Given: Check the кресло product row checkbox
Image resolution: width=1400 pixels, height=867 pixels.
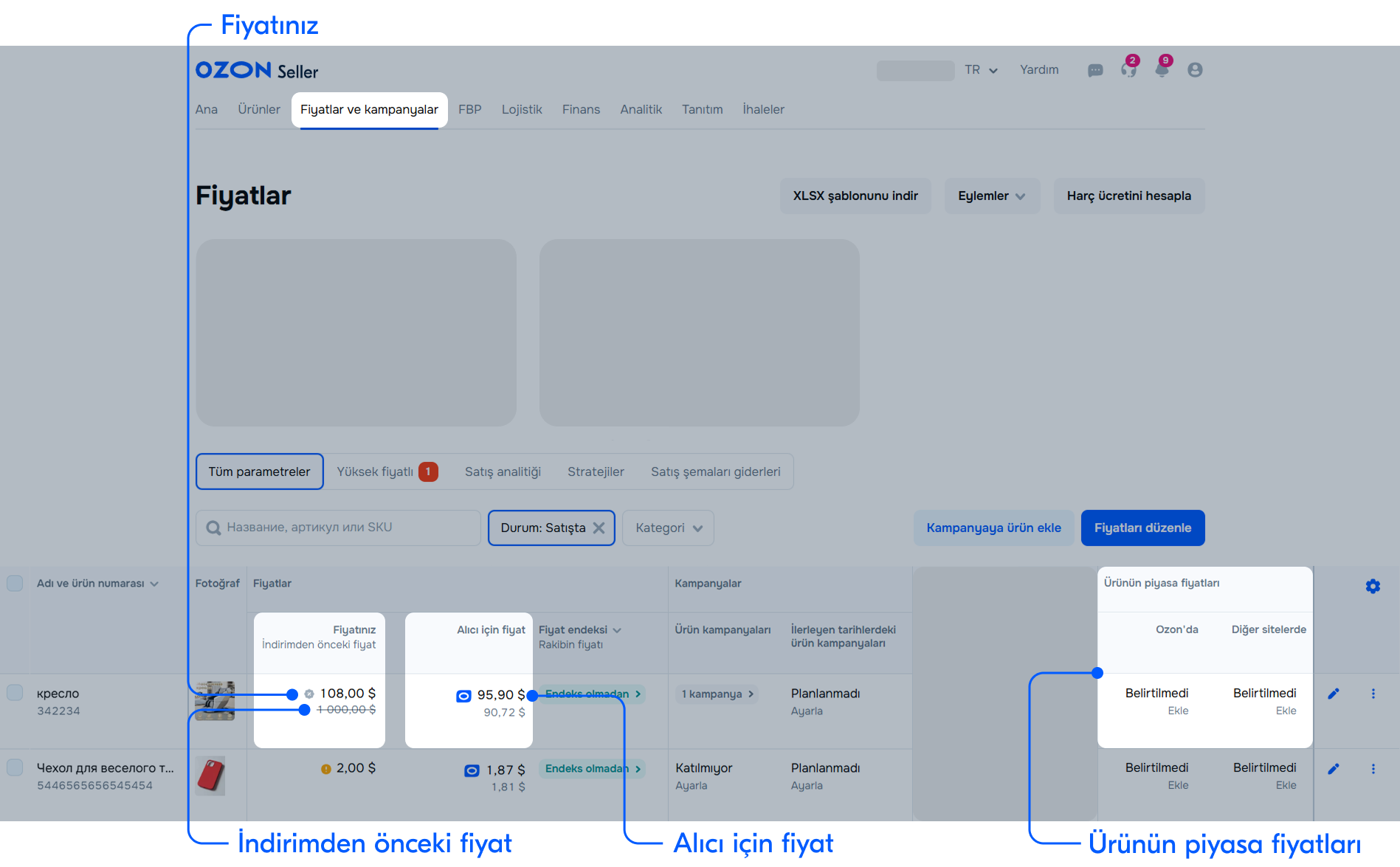Looking at the screenshot, I should point(15,693).
